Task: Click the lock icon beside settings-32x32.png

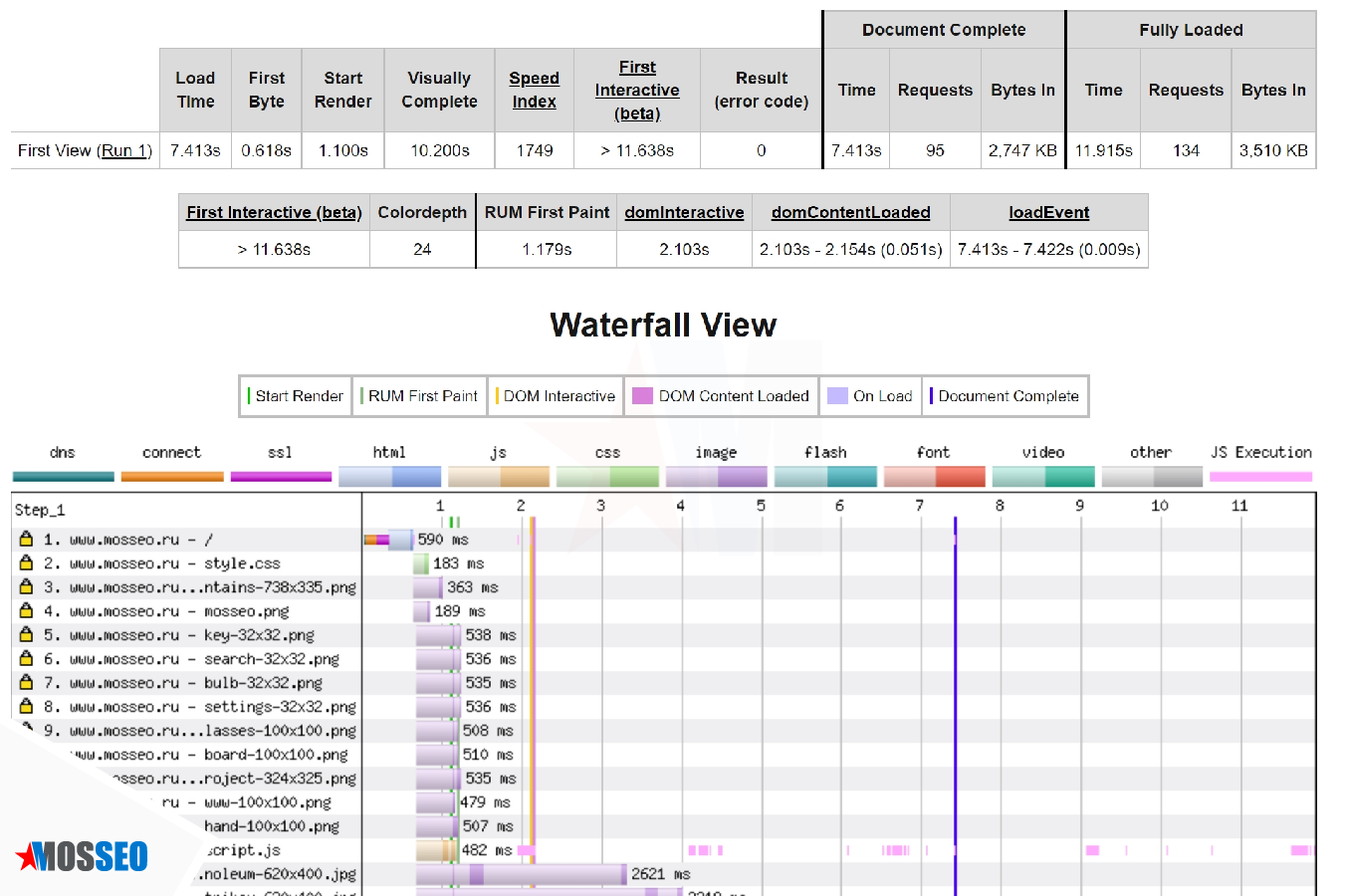Action: click(x=26, y=707)
